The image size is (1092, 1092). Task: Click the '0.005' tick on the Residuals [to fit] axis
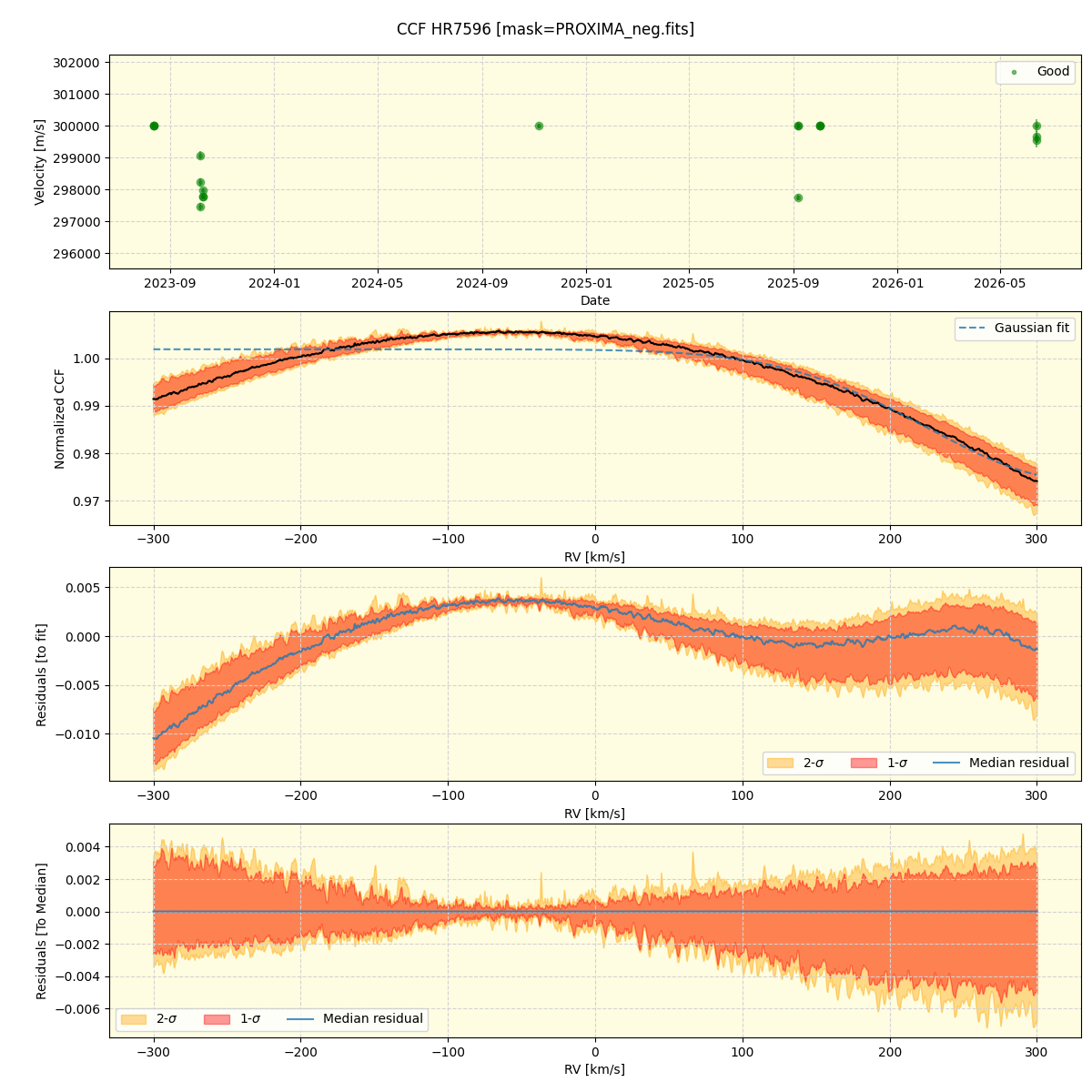pos(84,588)
